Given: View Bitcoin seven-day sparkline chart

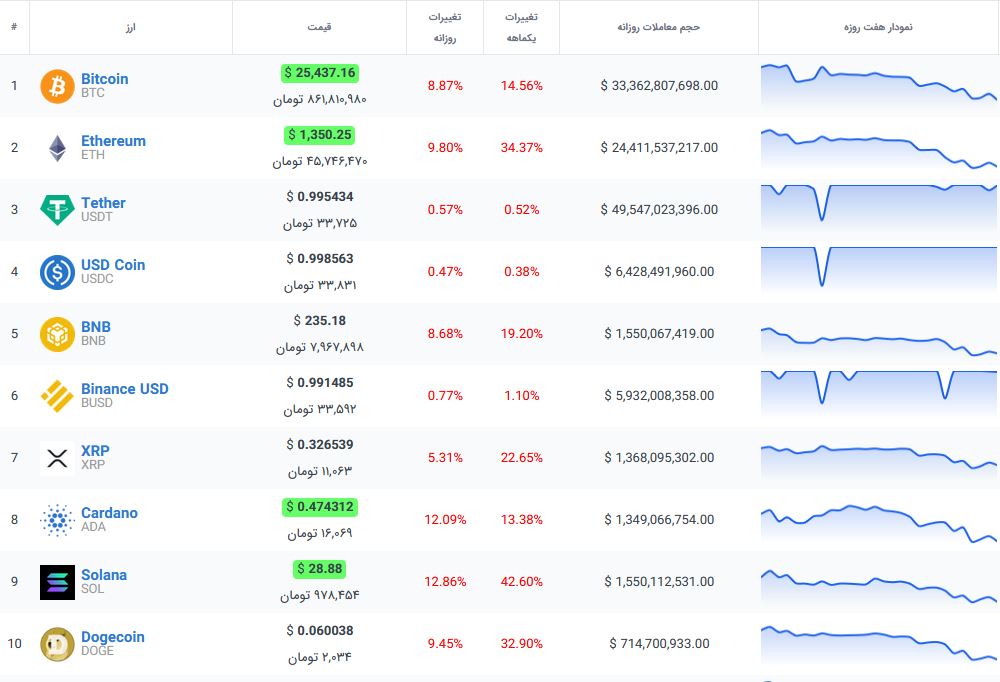Looking at the screenshot, I should 878,85.
